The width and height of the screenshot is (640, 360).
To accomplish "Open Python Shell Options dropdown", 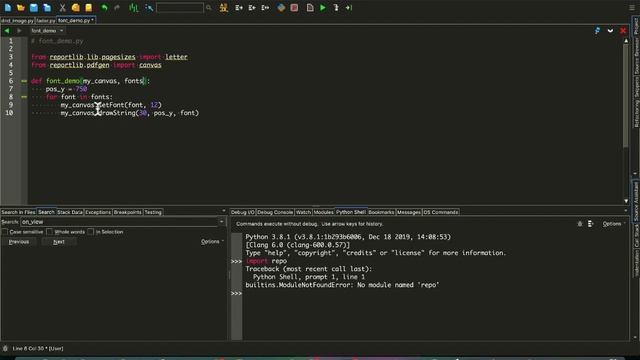I will (614, 224).
